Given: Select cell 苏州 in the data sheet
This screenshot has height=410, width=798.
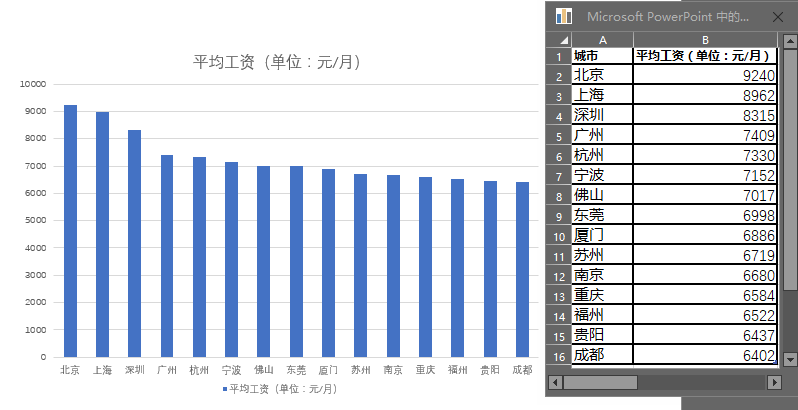Looking at the screenshot, I should coord(603,255).
